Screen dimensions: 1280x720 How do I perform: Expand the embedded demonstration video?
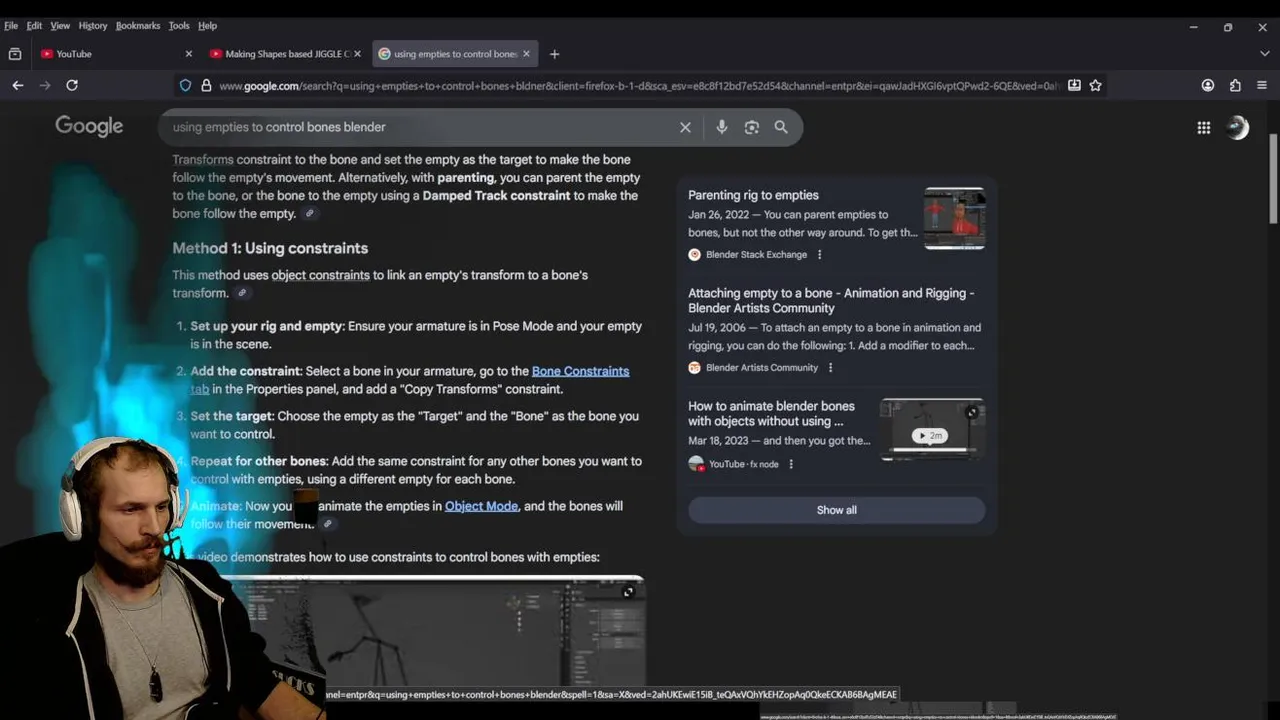(x=628, y=592)
